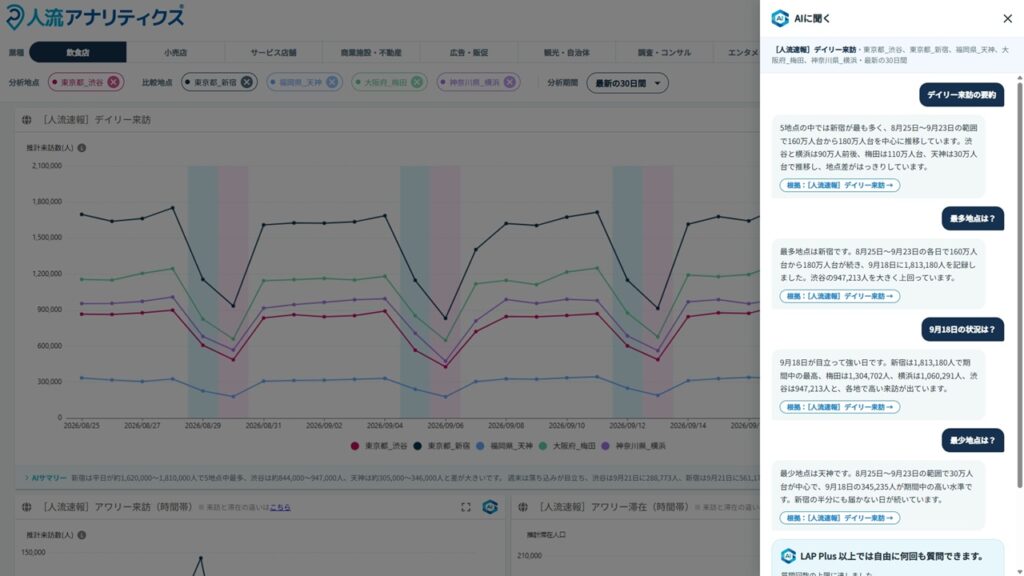
Task: Click the AI hexagon icon in panel header
Action: click(x=780, y=18)
